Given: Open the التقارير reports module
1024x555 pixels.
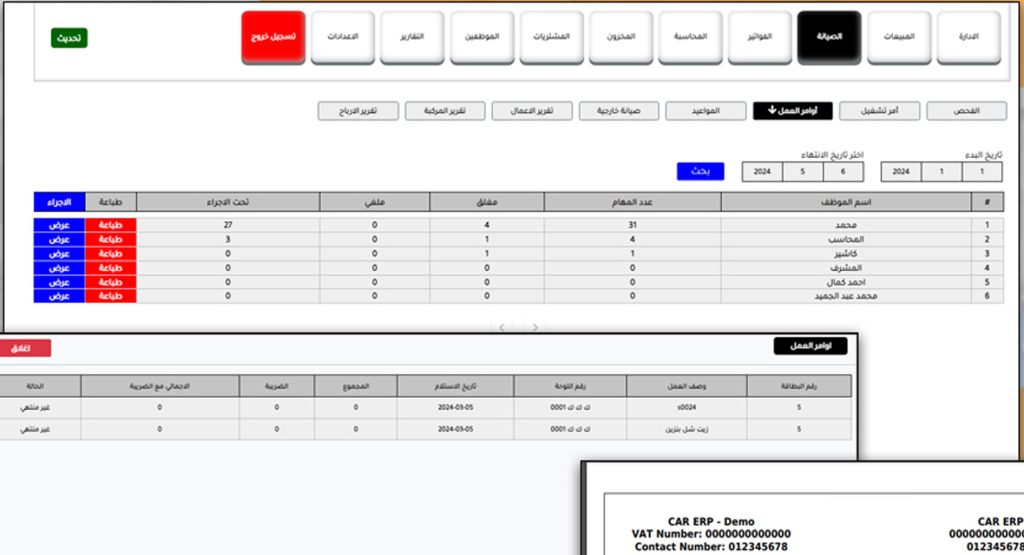Looking at the screenshot, I should 411,38.
